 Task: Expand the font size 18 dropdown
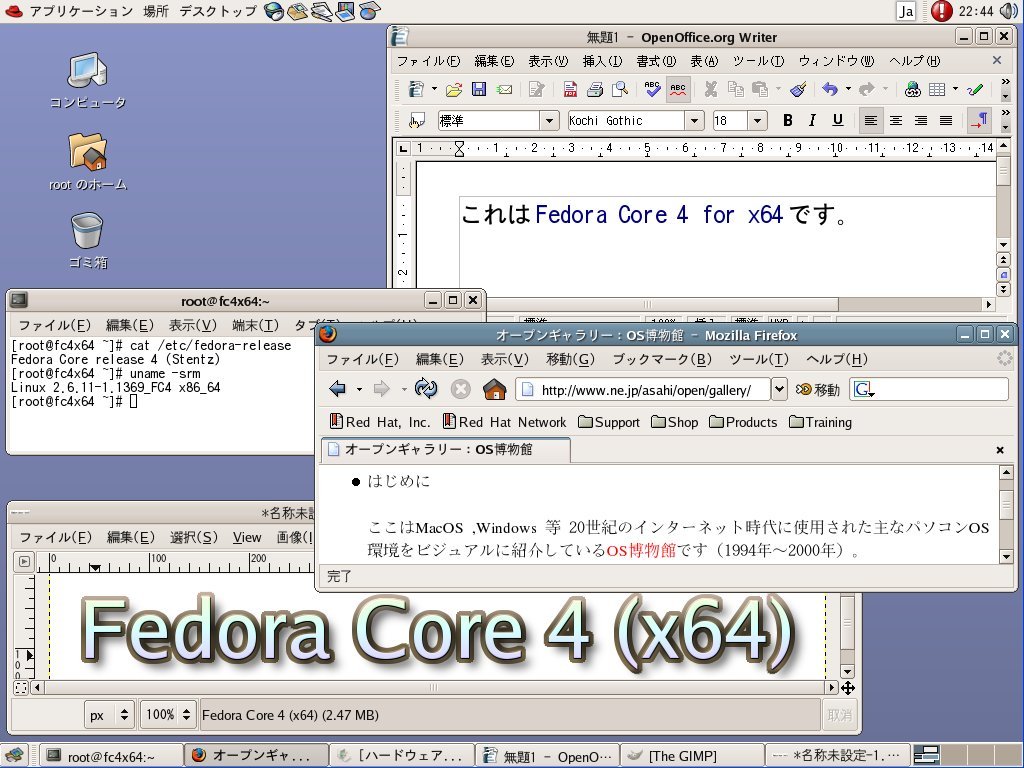tap(757, 121)
